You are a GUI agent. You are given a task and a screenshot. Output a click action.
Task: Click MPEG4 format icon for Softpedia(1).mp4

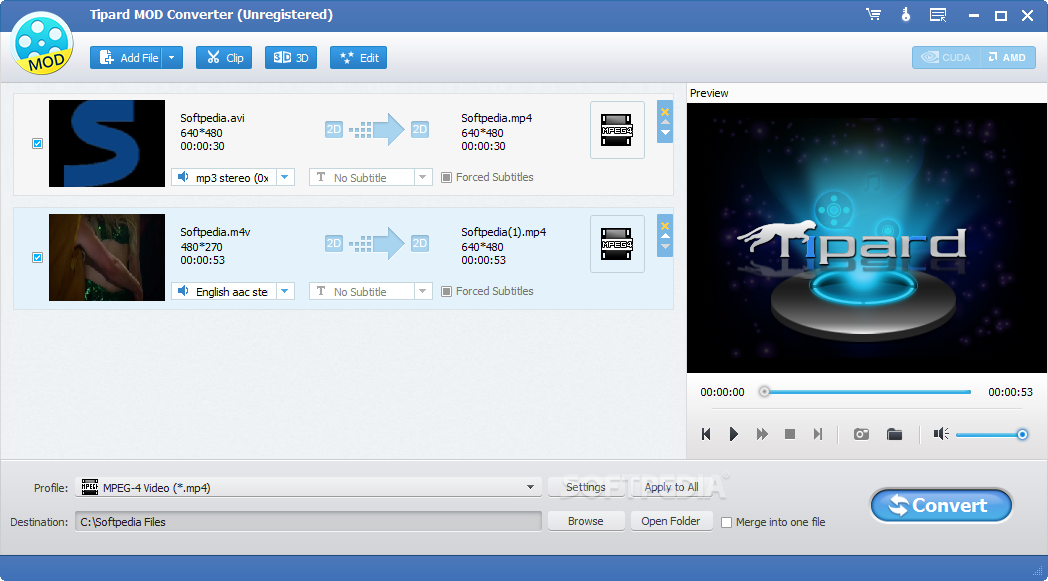[617, 244]
